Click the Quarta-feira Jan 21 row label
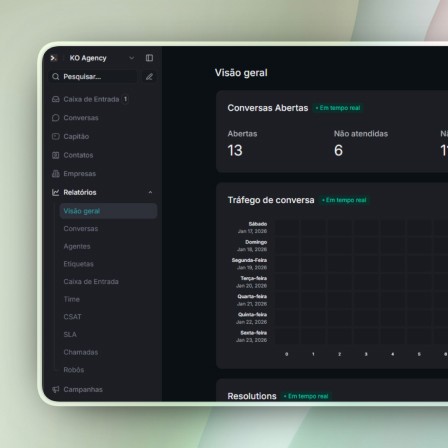The image size is (448, 448). [x=252, y=300]
